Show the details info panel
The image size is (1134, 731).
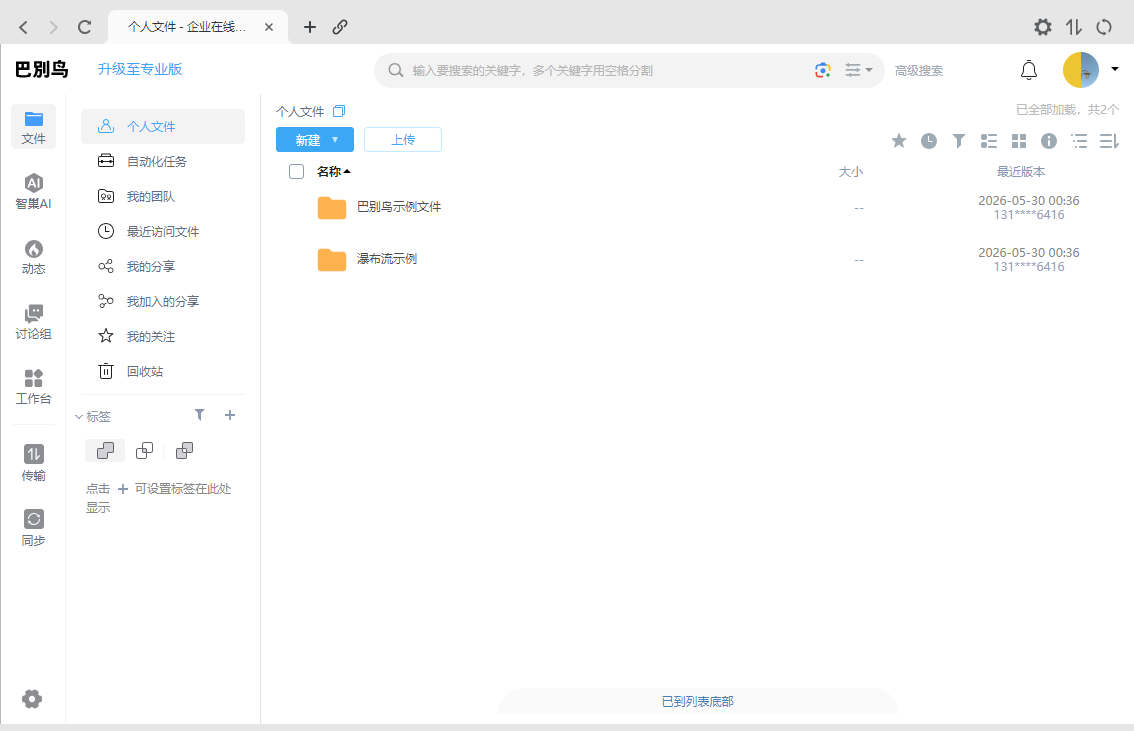click(1049, 140)
